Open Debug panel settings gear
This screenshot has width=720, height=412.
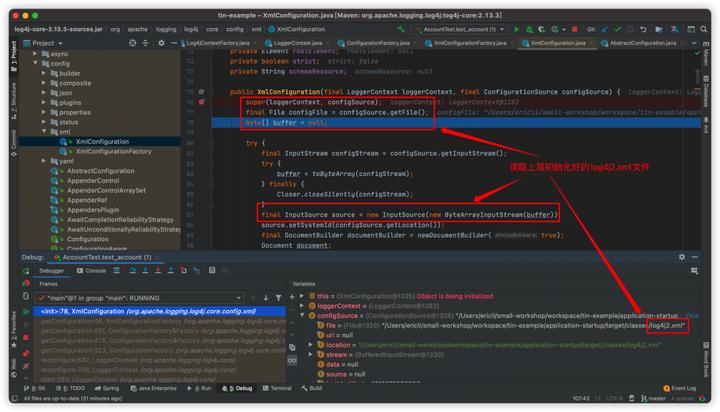pyautogui.click(x=682, y=257)
